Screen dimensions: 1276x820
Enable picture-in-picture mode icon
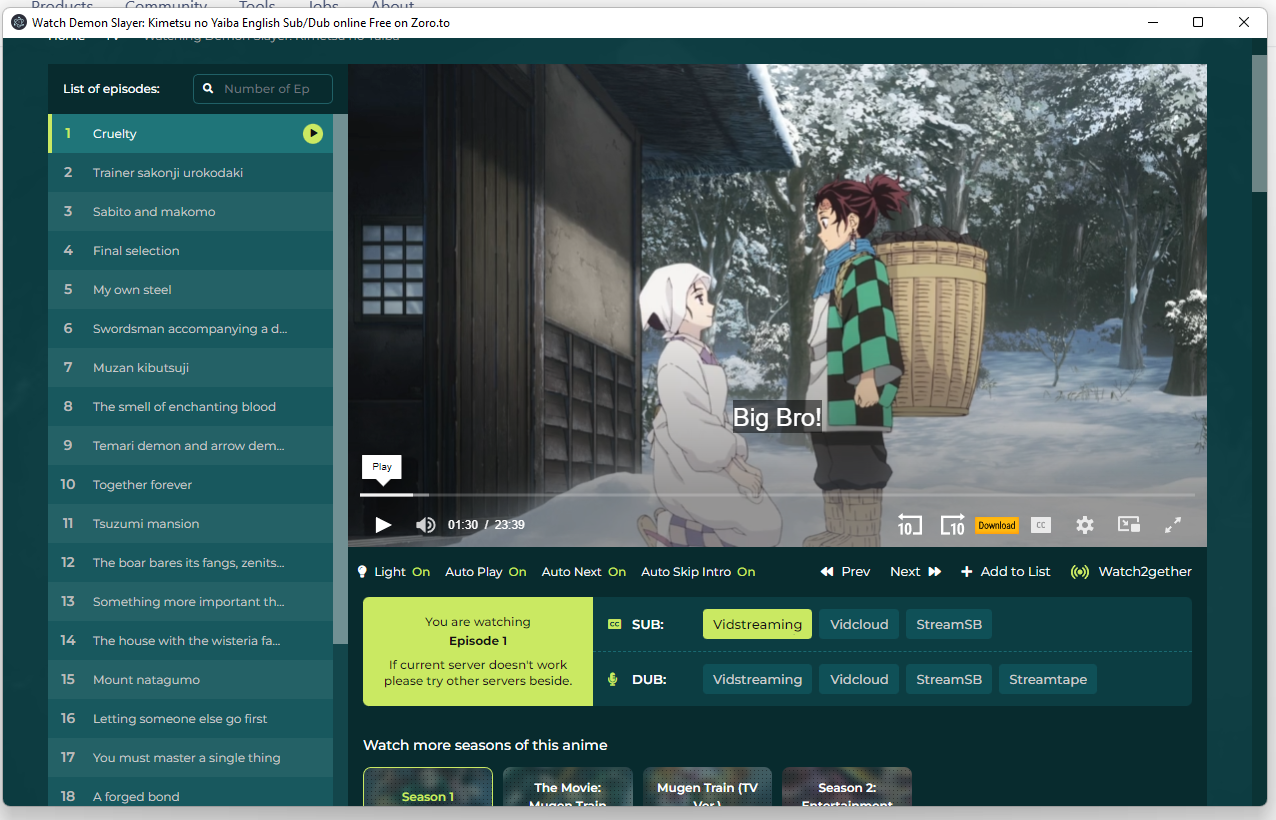point(1129,524)
